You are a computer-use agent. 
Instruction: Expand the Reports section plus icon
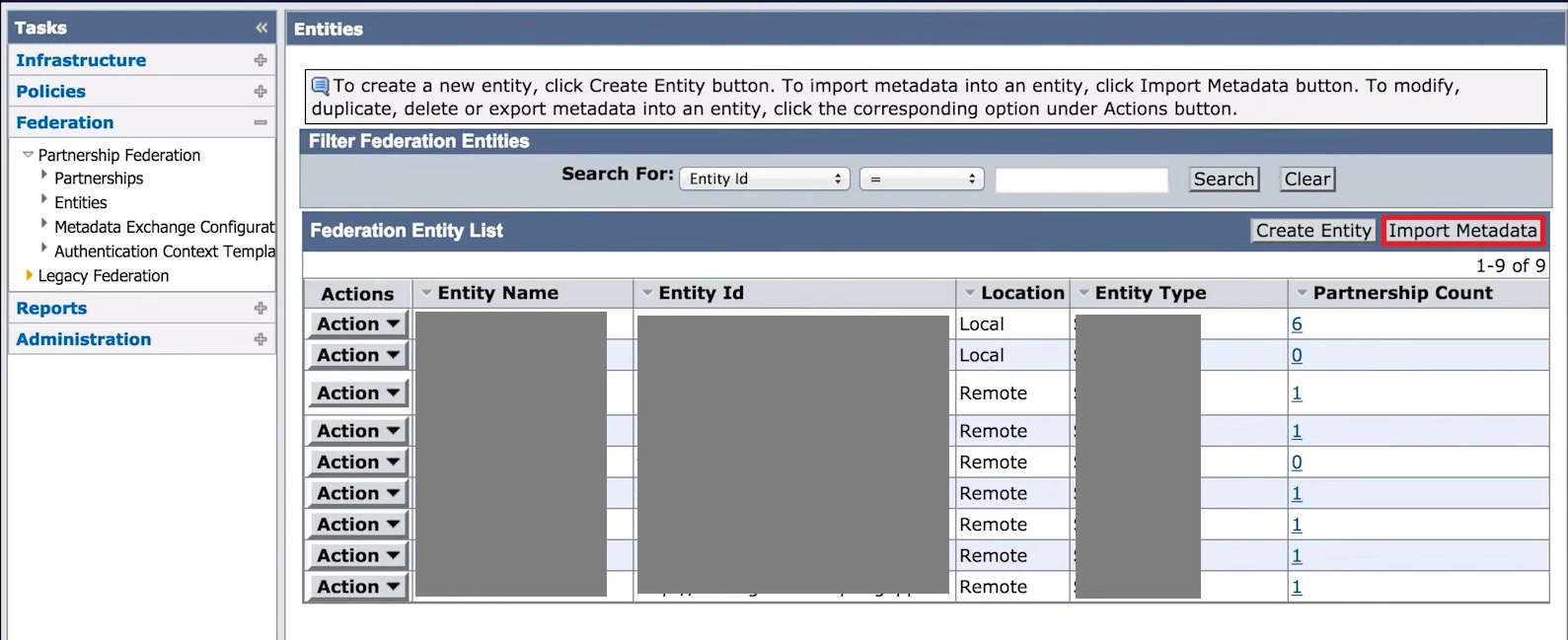click(x=261, y=308)
